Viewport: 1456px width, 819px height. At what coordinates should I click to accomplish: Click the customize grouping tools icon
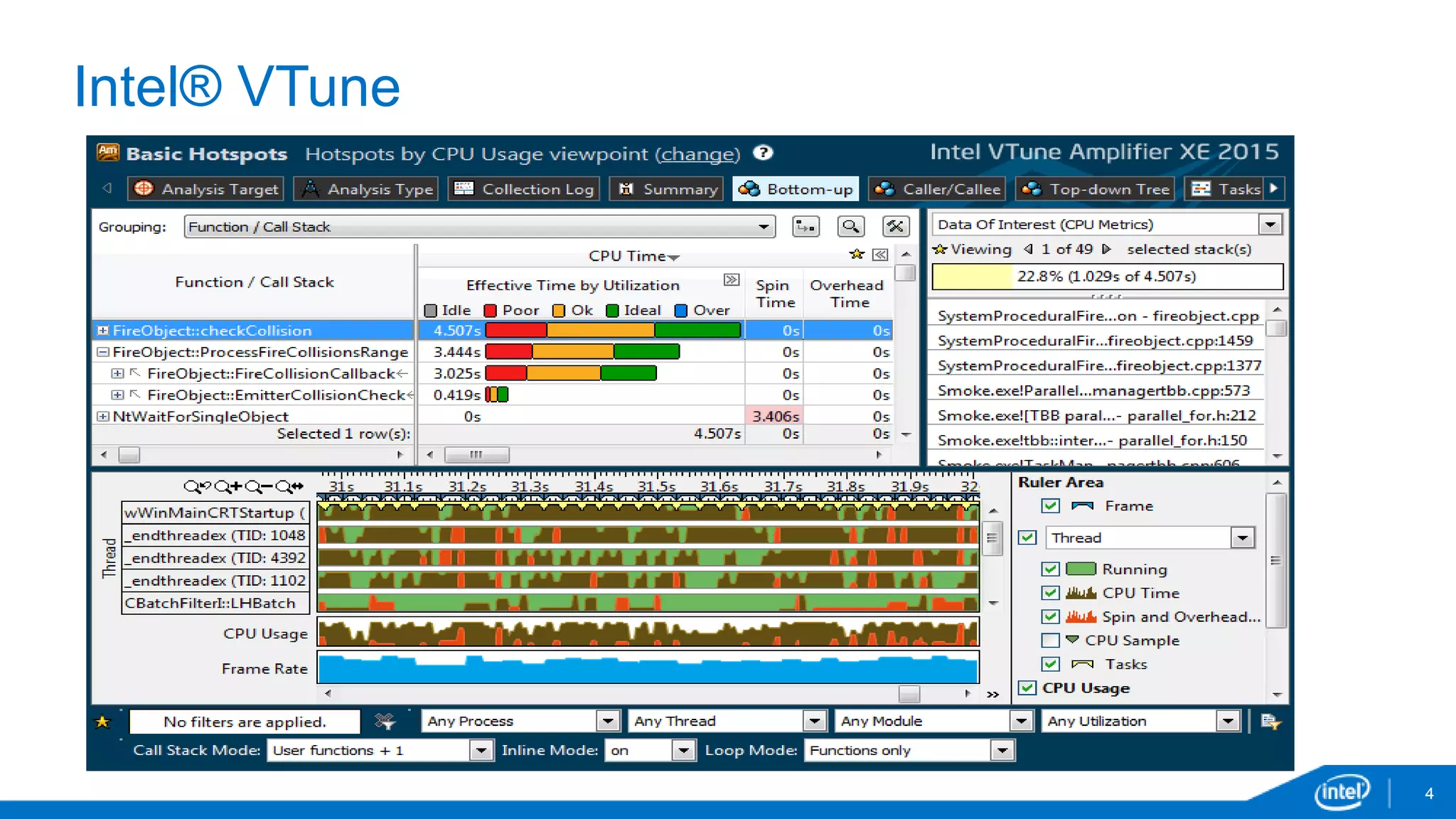(x=895, y=227)
